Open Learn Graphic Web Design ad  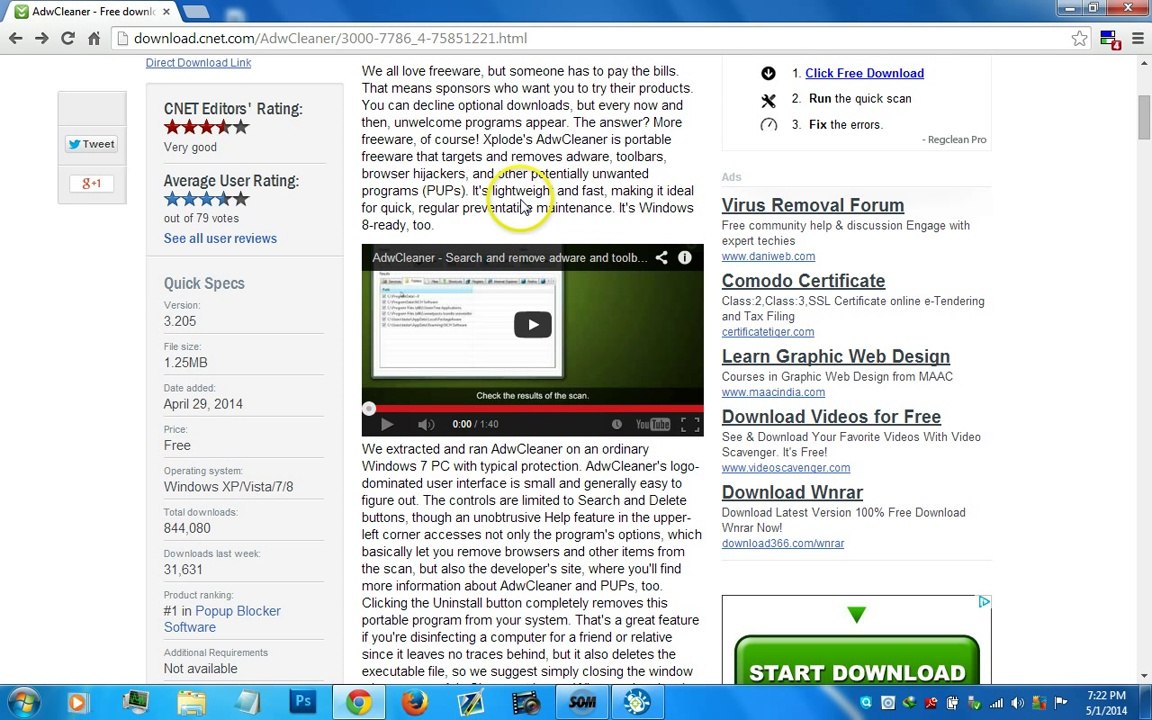pyautogui.click(x=835, y=356)
